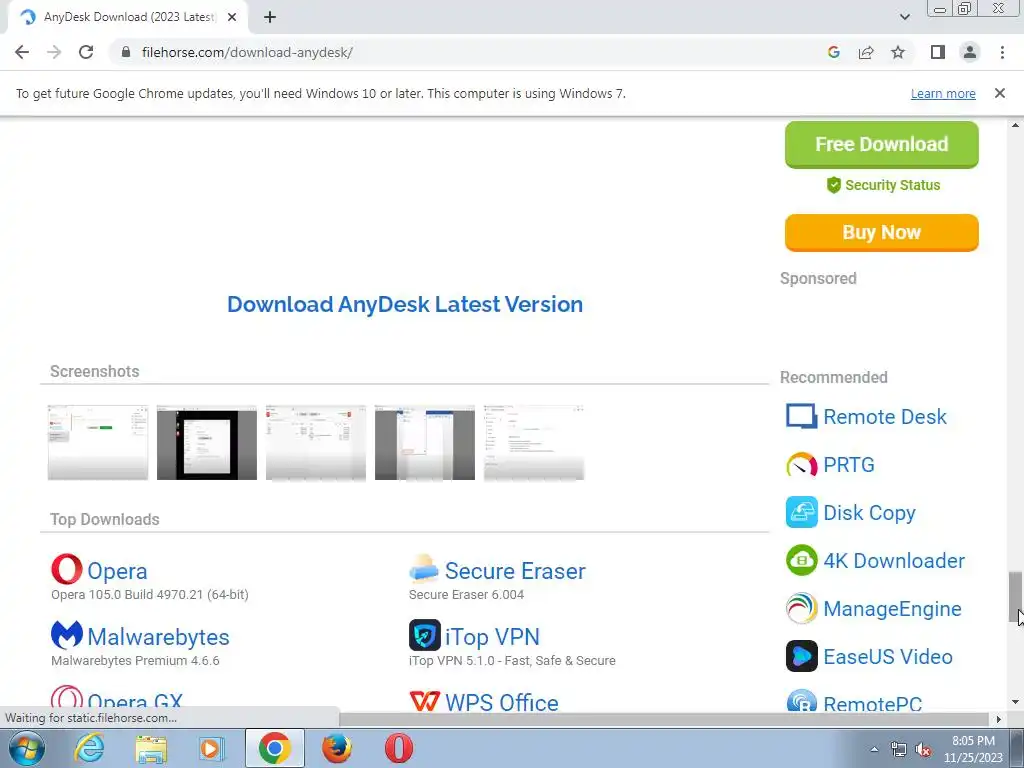Click the address bar URL
Viewport: 1024px width, 768px height.
click(247, 52)
